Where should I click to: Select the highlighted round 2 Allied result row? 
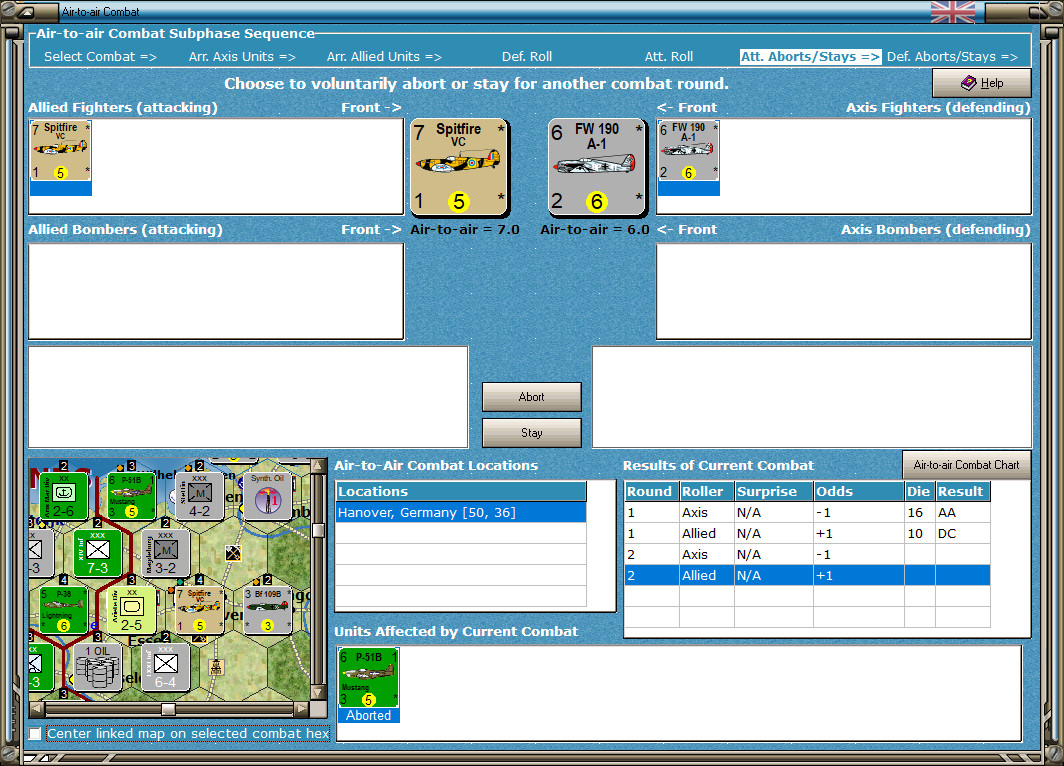pyautogui.click(x=807, y=575)
